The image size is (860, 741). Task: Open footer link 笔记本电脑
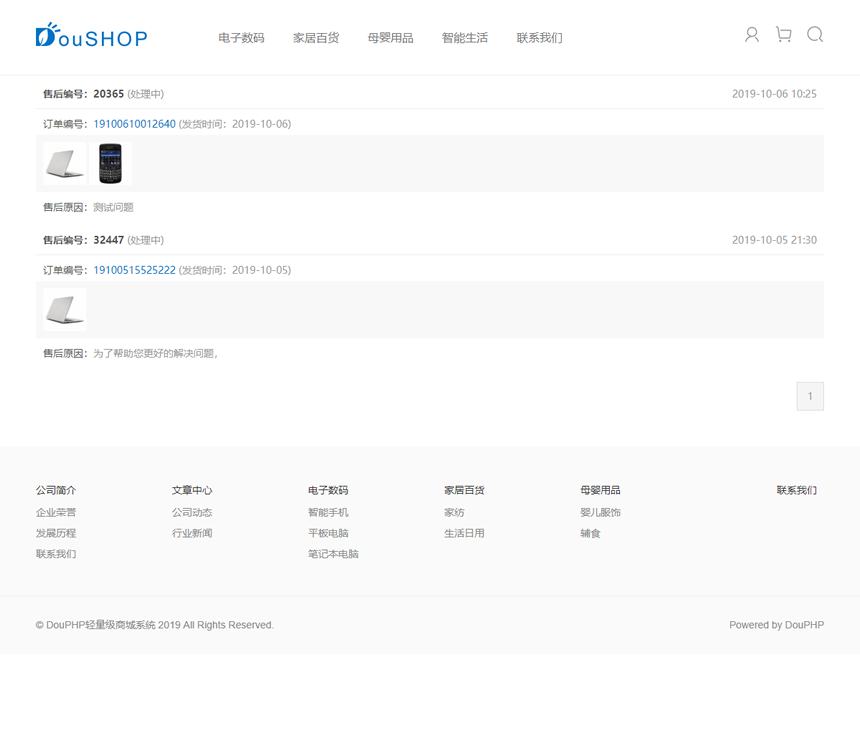tap(333, 554)
